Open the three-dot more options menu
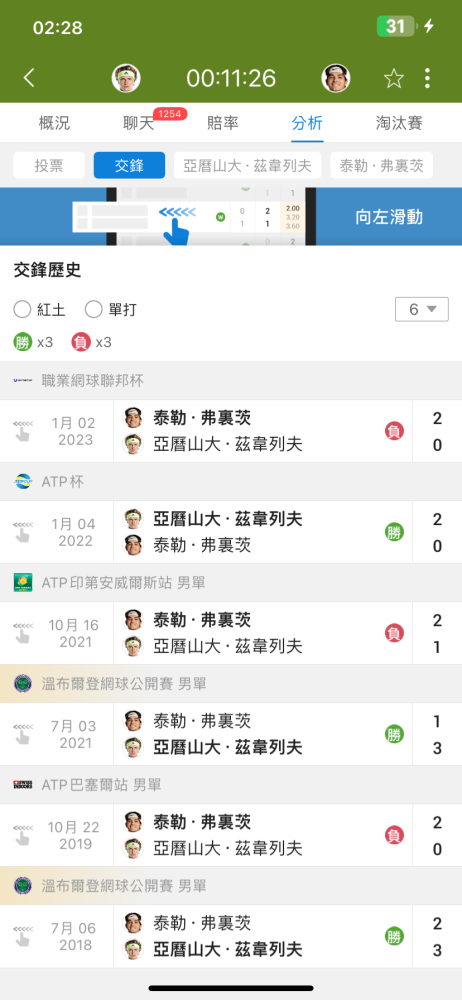The image size is (462, 1000). (x=427, y=78)
